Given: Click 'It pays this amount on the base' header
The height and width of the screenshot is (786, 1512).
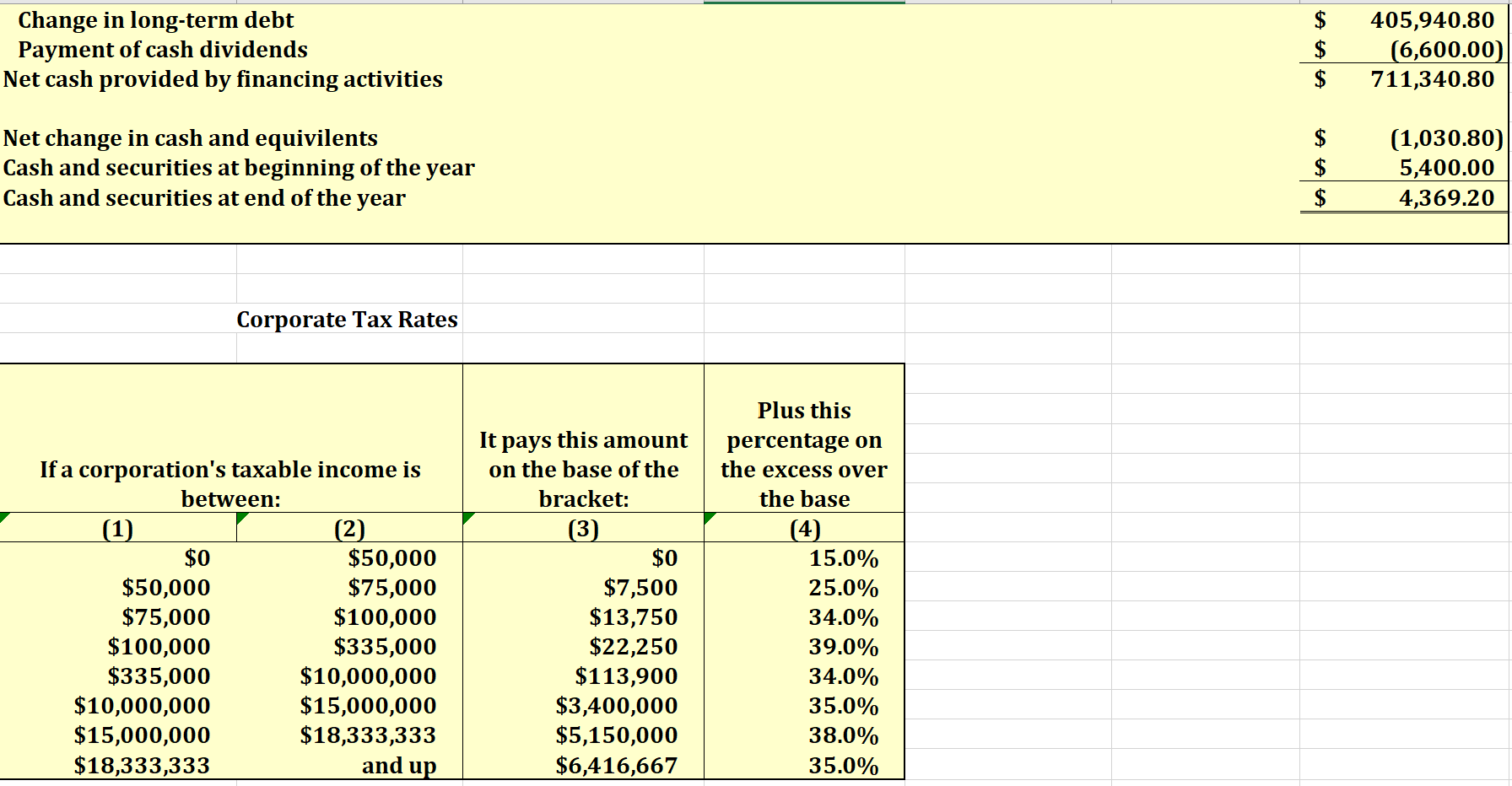Looking at the screenshot, I should [584, 470].
